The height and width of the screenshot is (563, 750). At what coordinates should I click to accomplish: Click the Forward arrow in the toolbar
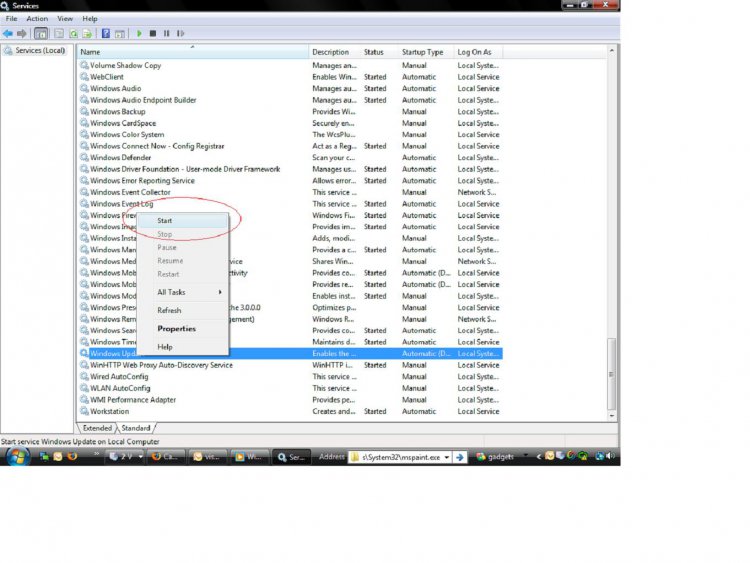click(x=22, y=33)
